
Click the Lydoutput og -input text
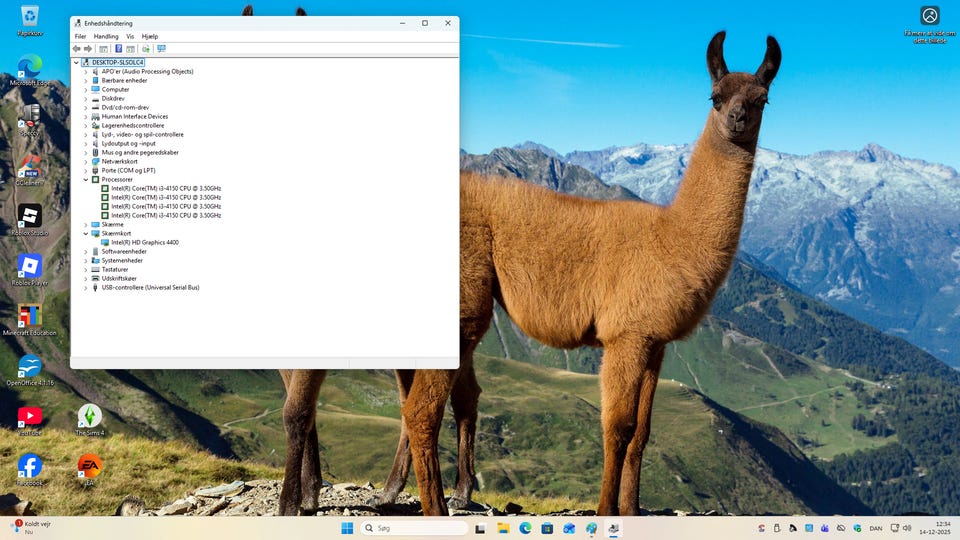pyautogui.click(x=129, y=143)
